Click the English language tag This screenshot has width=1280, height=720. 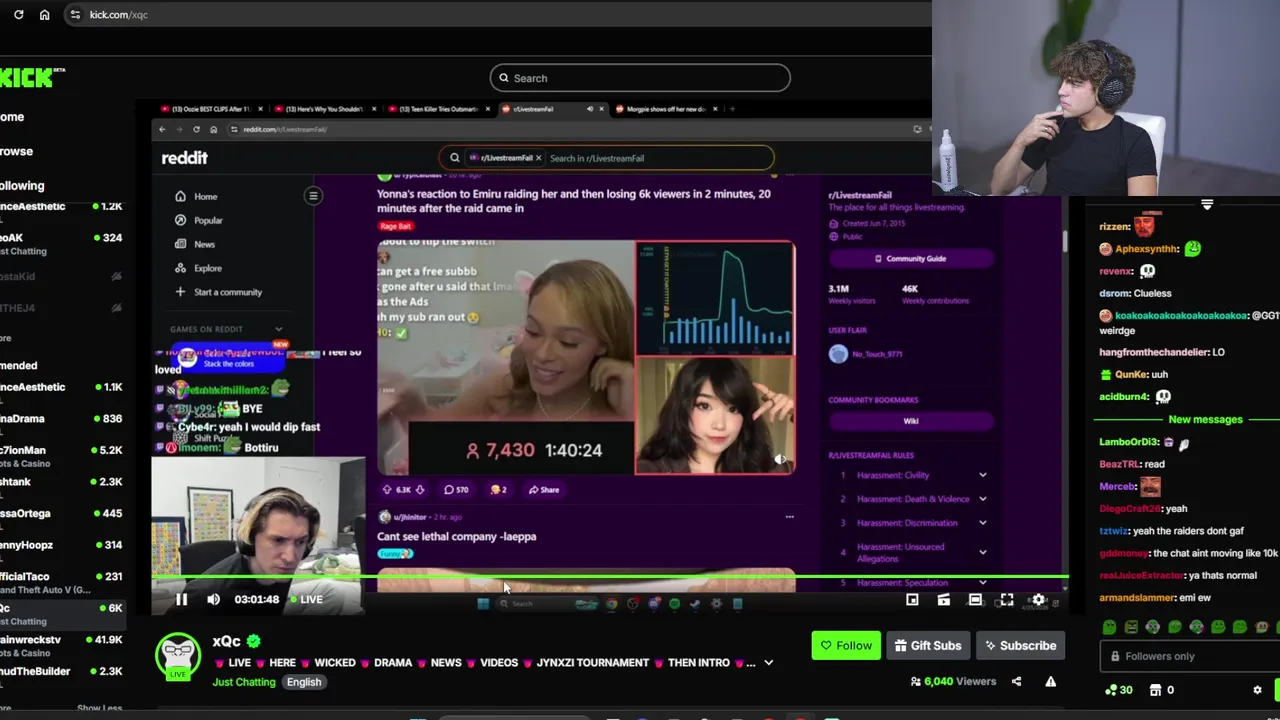point(304,682)
